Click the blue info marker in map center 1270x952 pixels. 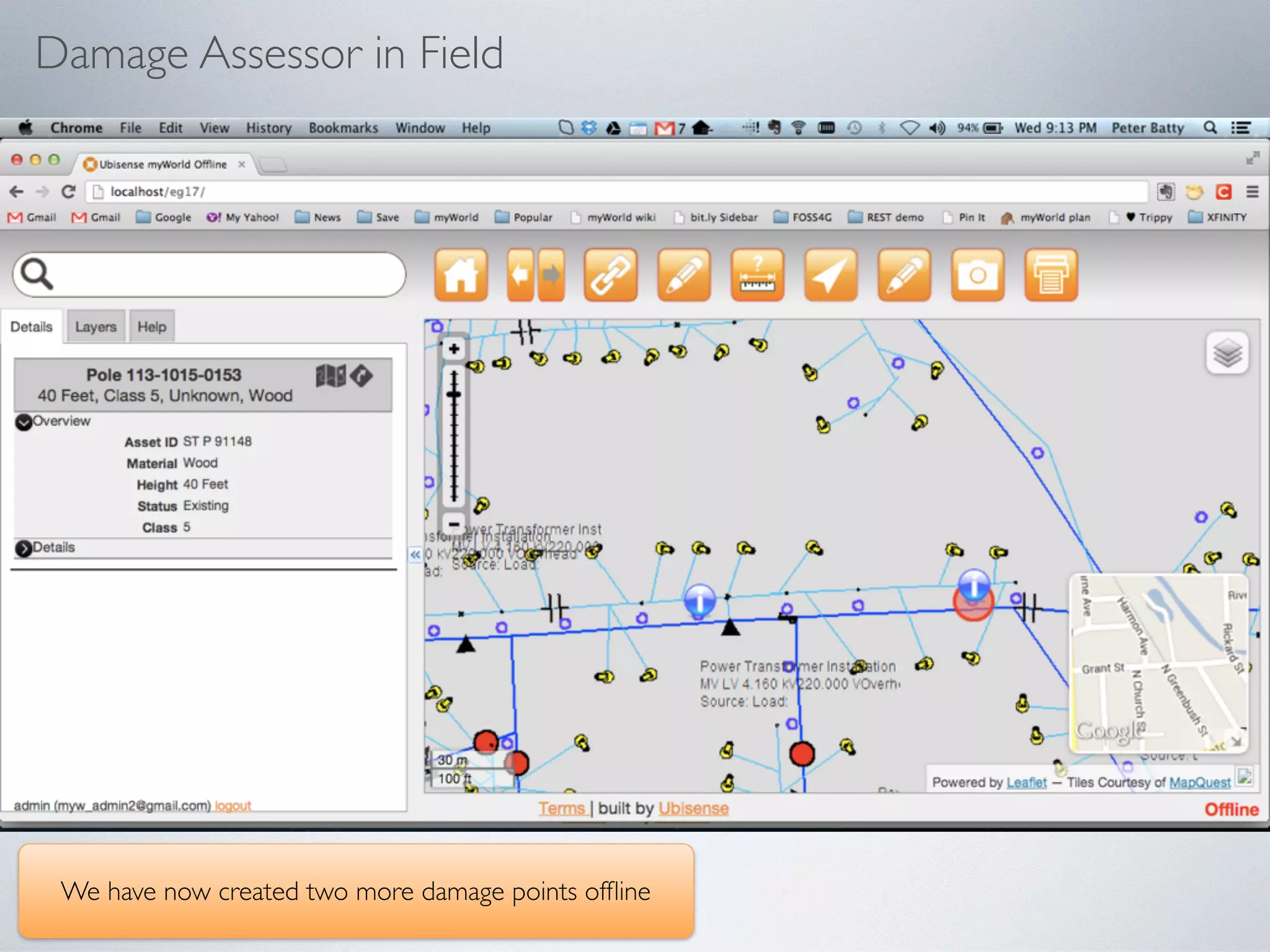699,600
